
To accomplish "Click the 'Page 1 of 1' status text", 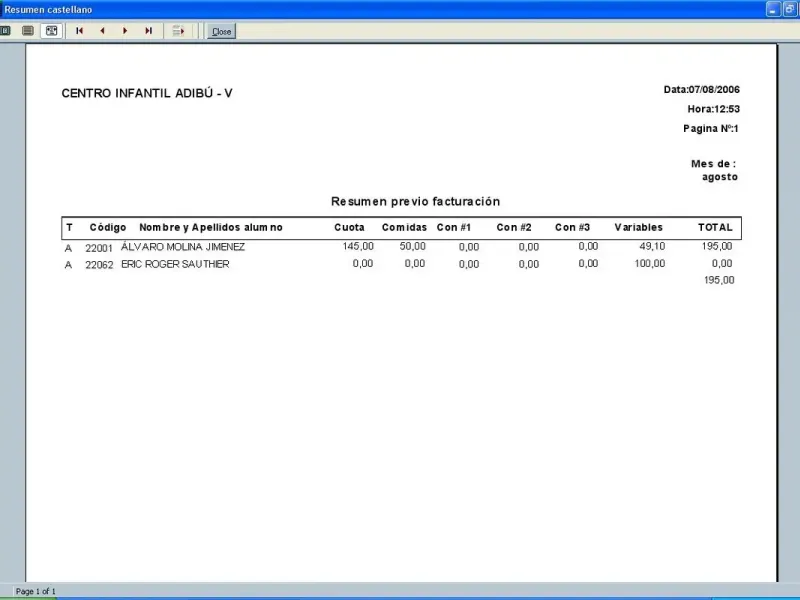I will tap(36, 591).
